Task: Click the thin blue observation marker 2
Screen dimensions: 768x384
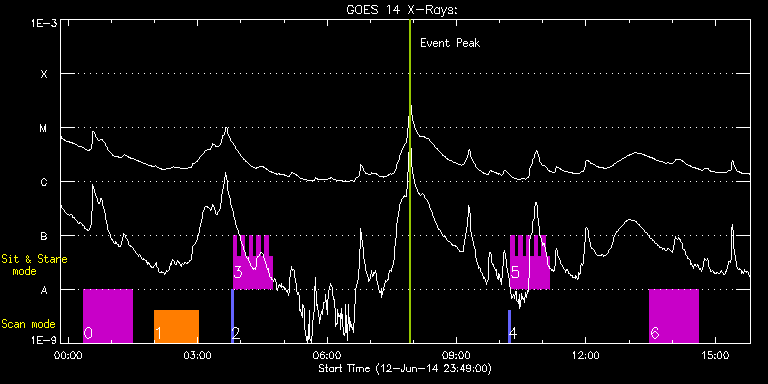Action: [x=232, y=316]
